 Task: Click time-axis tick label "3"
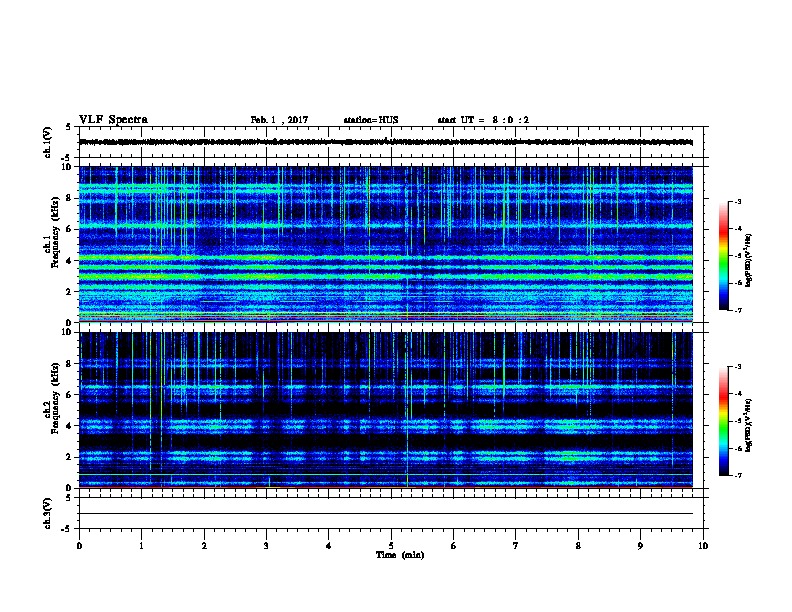click(266, 546)
